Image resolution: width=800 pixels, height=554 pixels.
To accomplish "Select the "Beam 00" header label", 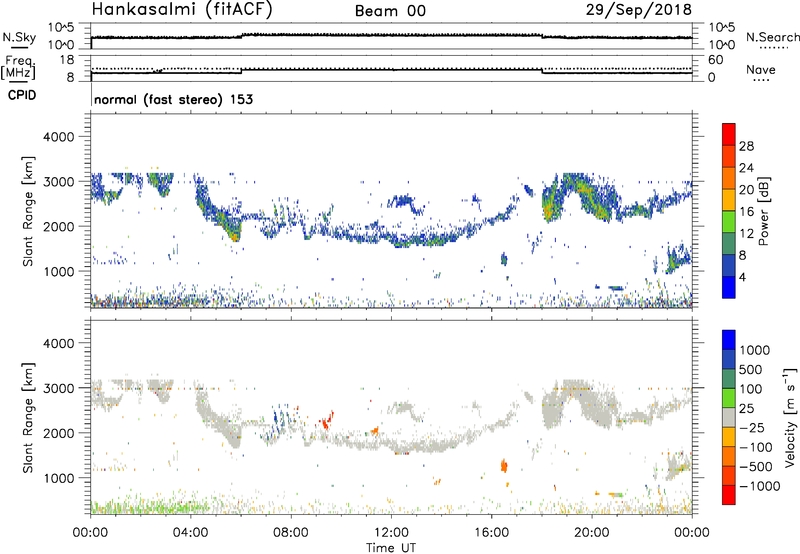I will point(390,11).
